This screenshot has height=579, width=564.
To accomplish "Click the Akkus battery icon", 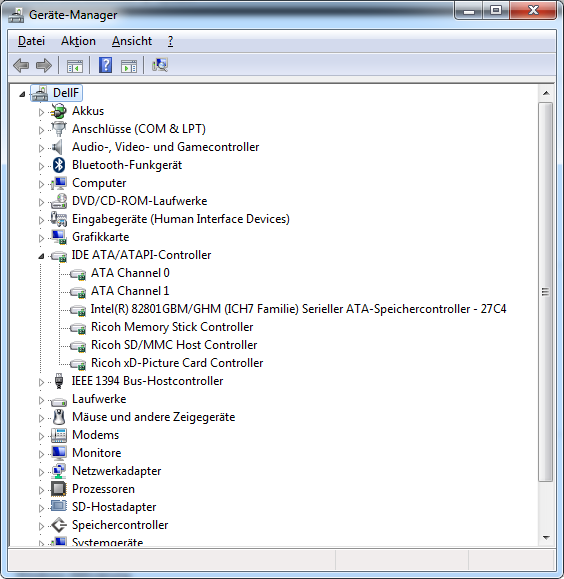I will 59,111.
